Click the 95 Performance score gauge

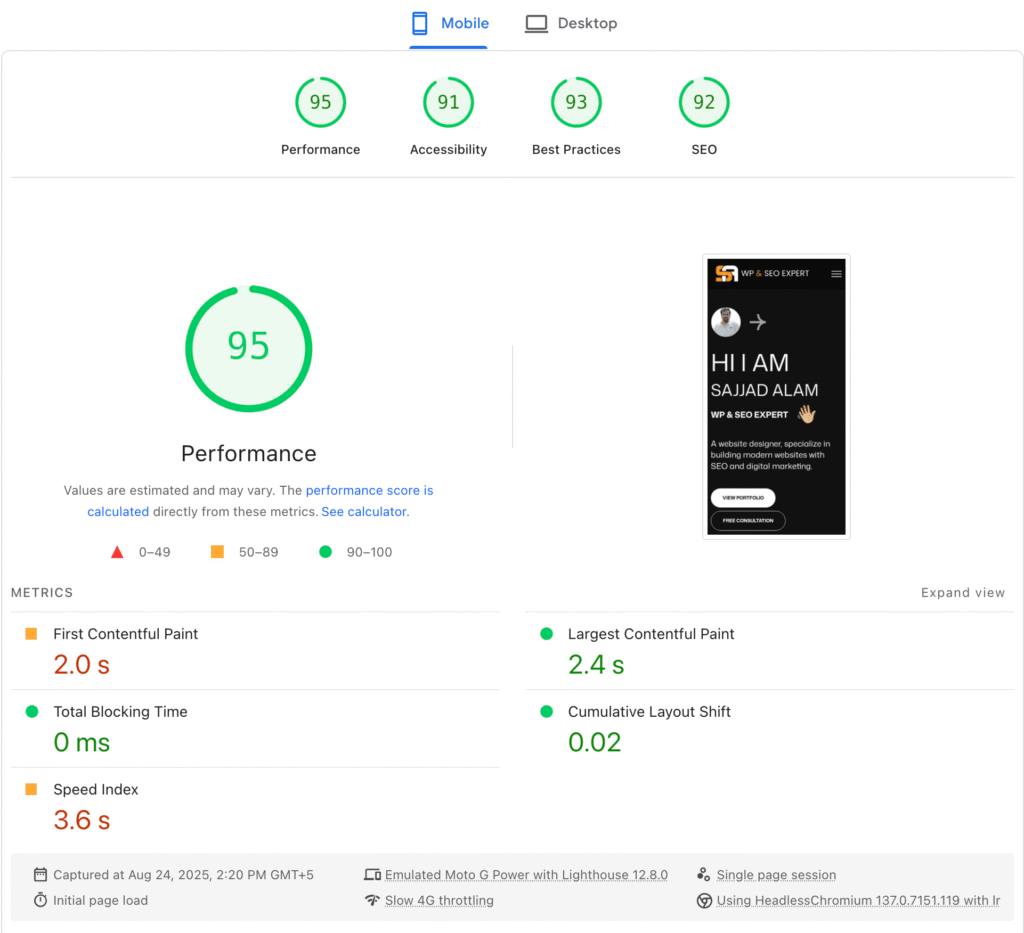click(x=248, y=348)
